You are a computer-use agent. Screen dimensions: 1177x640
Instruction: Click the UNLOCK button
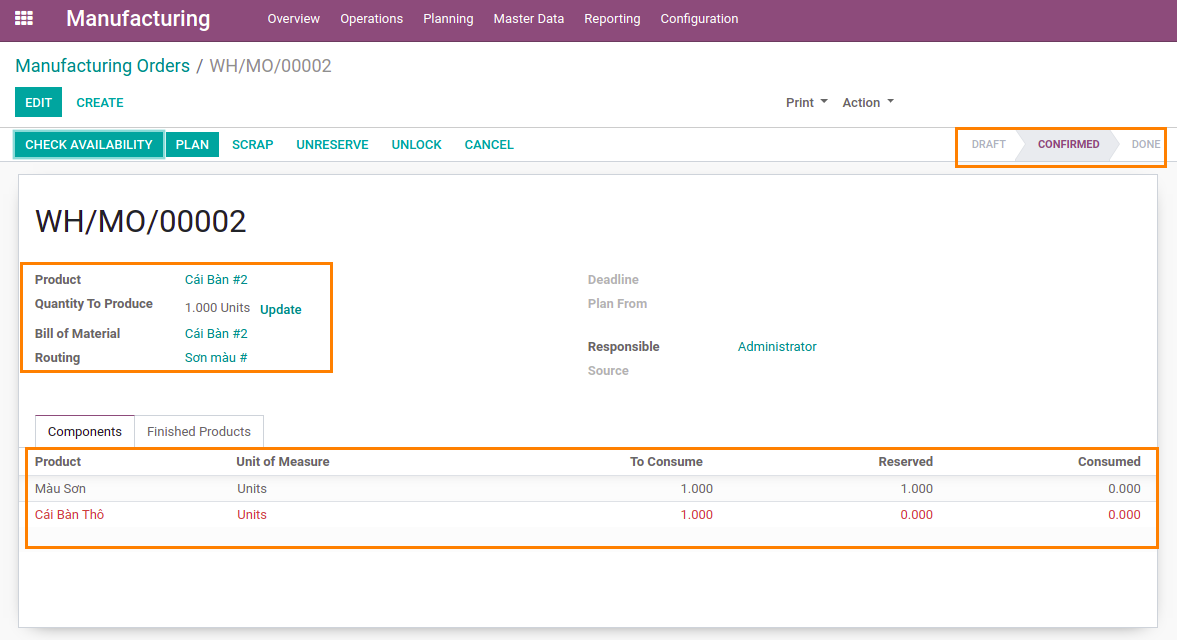point(417,145)
